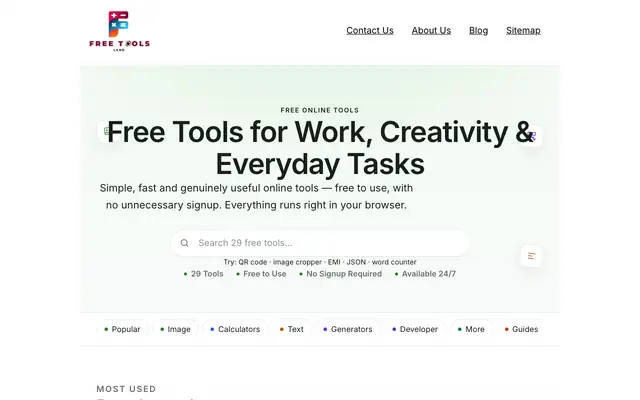Click the 'JSON' search suggestion
The image size is (640, 400).
[x=356, y=262]
